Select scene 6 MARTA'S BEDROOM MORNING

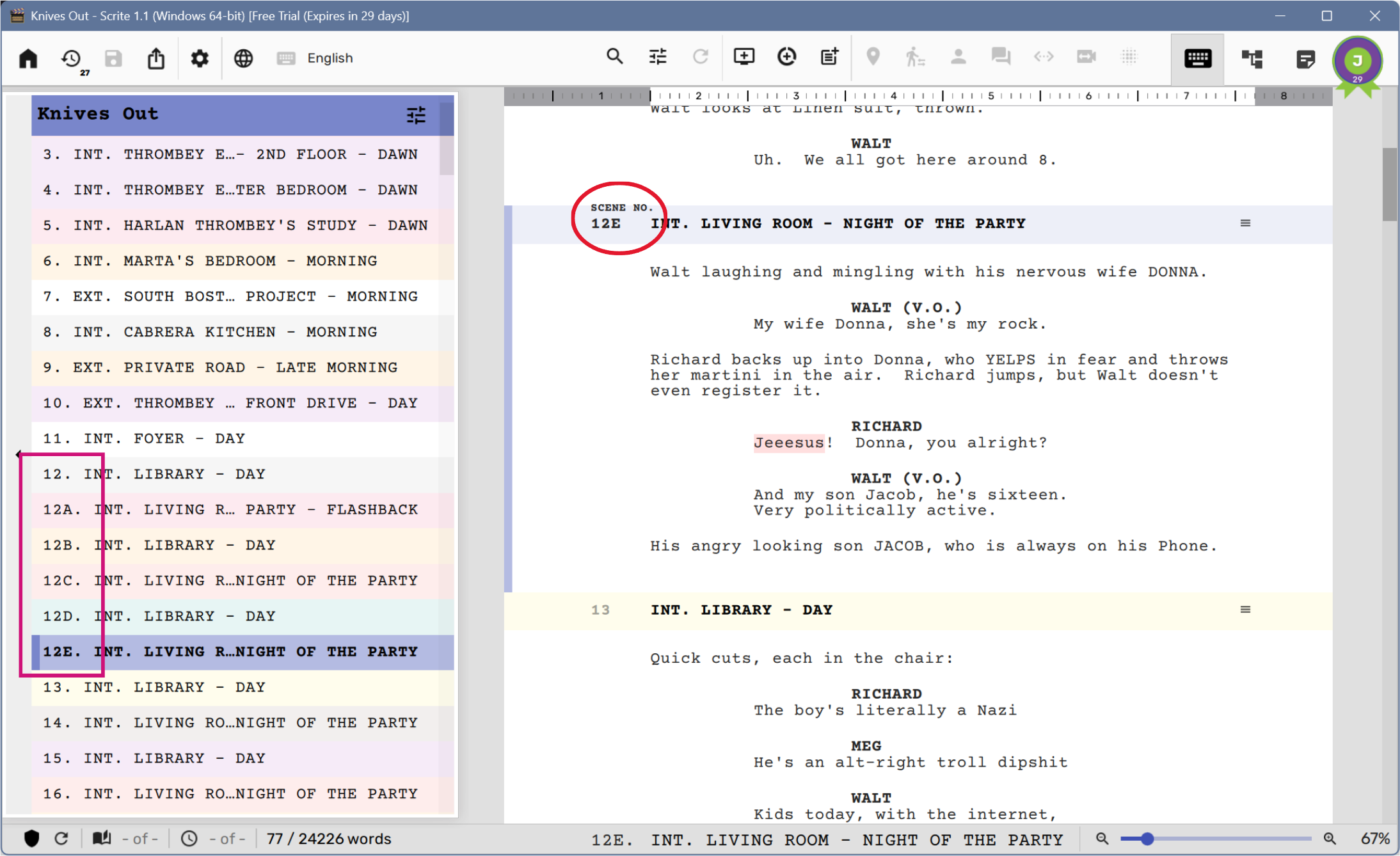coord(235,261)
